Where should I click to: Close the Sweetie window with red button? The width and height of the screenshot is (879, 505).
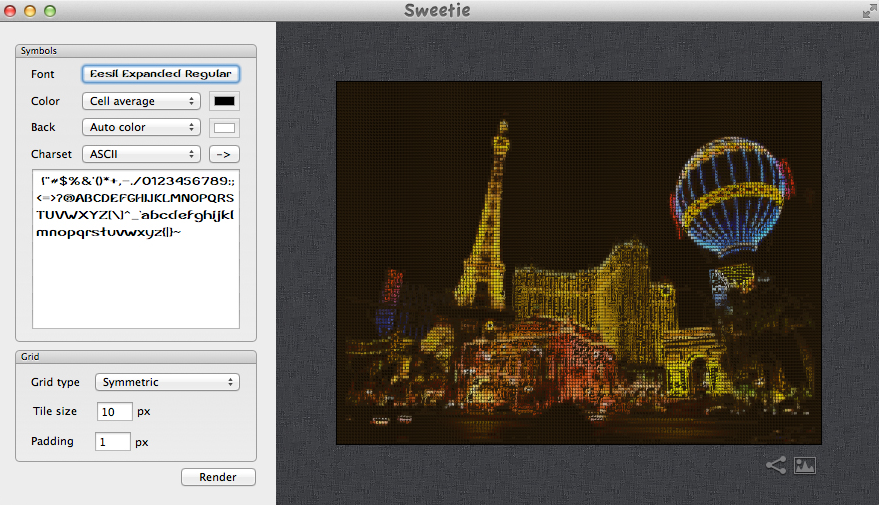(11, 11)
